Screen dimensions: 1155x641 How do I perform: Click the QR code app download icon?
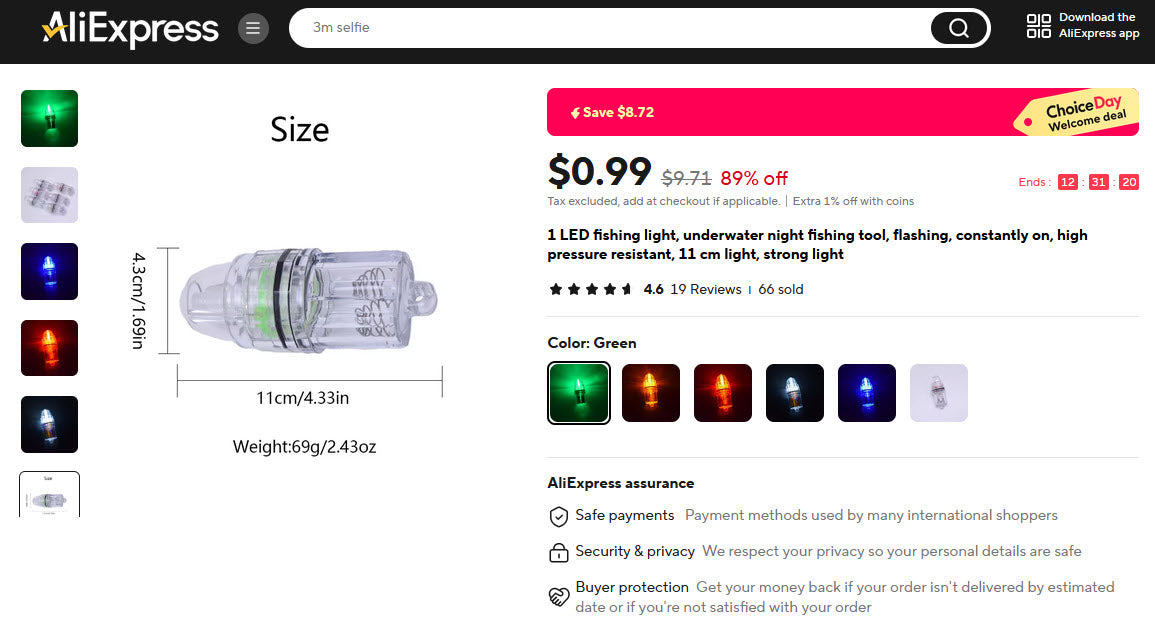(x=1039, y=27)
